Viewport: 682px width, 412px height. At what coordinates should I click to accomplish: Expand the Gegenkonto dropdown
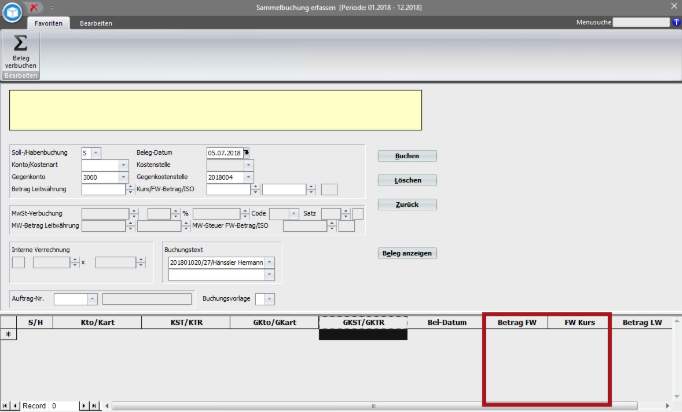[122, 177]
